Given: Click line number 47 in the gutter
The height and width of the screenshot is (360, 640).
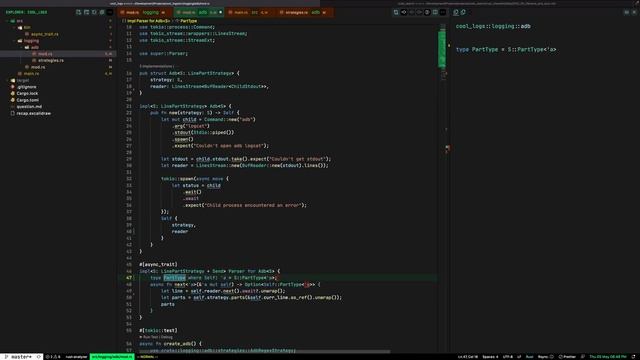Looking at the screenshot, I should pyautogui.click(x=129, y=278).
